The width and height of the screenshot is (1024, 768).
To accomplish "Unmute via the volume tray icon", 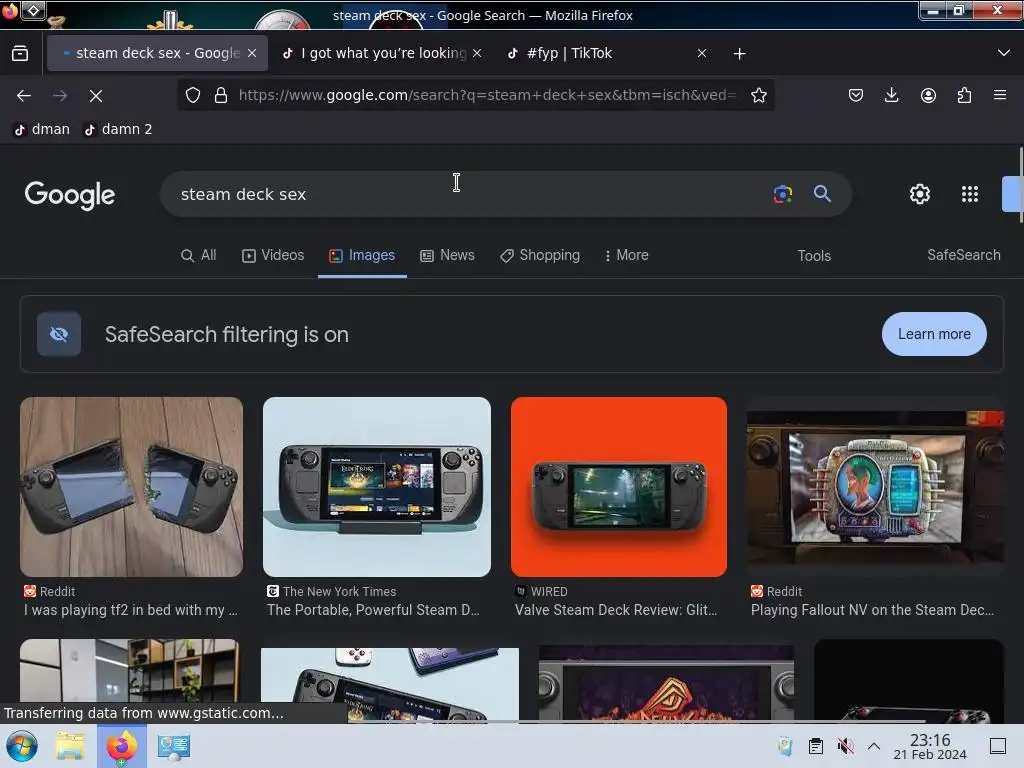I will [846, 746].
